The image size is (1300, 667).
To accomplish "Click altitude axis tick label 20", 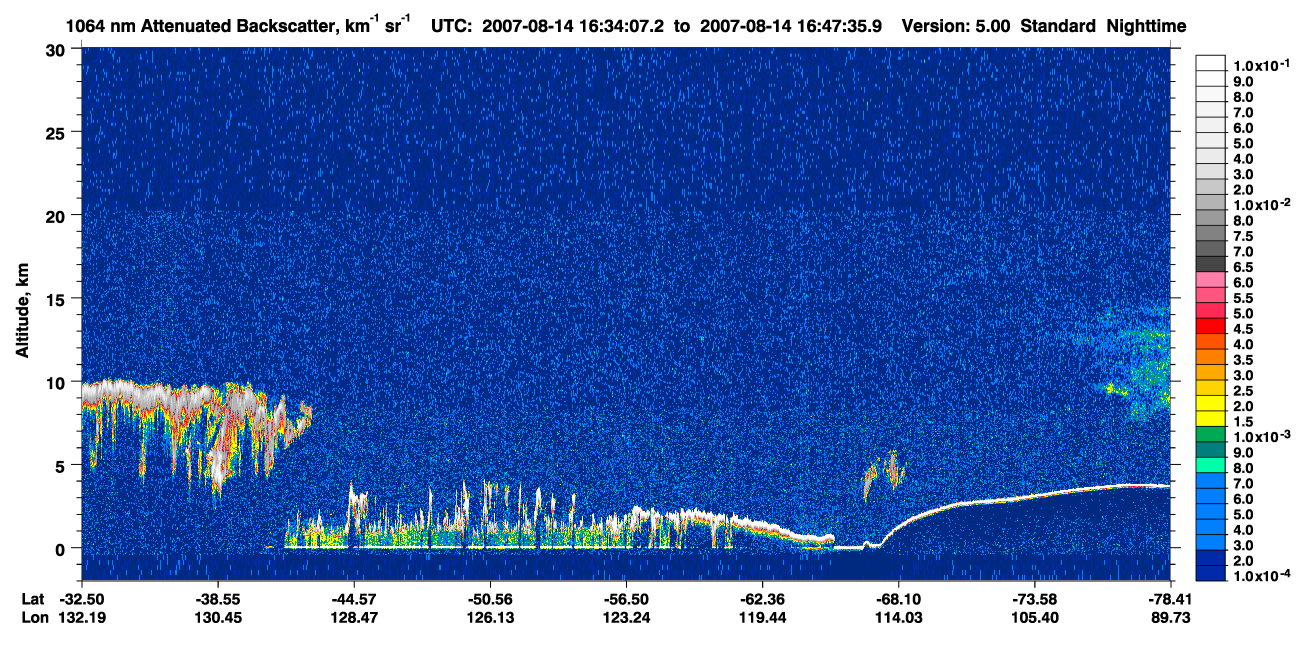I will pos(58,215).
